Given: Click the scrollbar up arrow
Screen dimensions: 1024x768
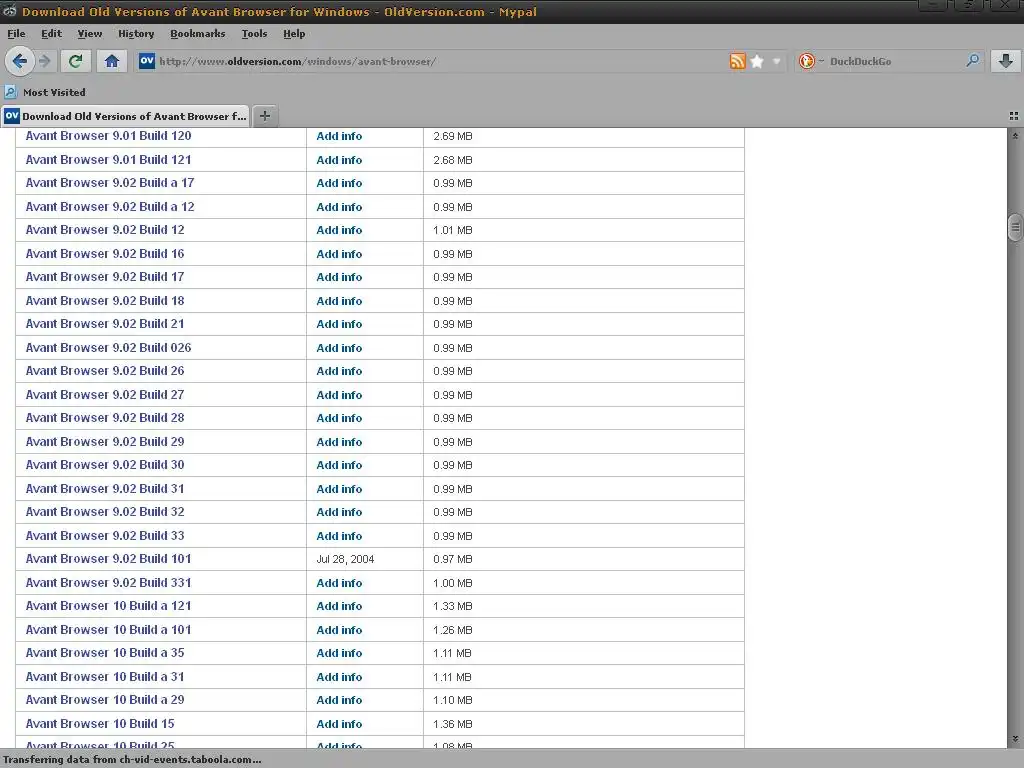Looking at the screenshot, I should pyautogui.click(x=1015, y=136).
